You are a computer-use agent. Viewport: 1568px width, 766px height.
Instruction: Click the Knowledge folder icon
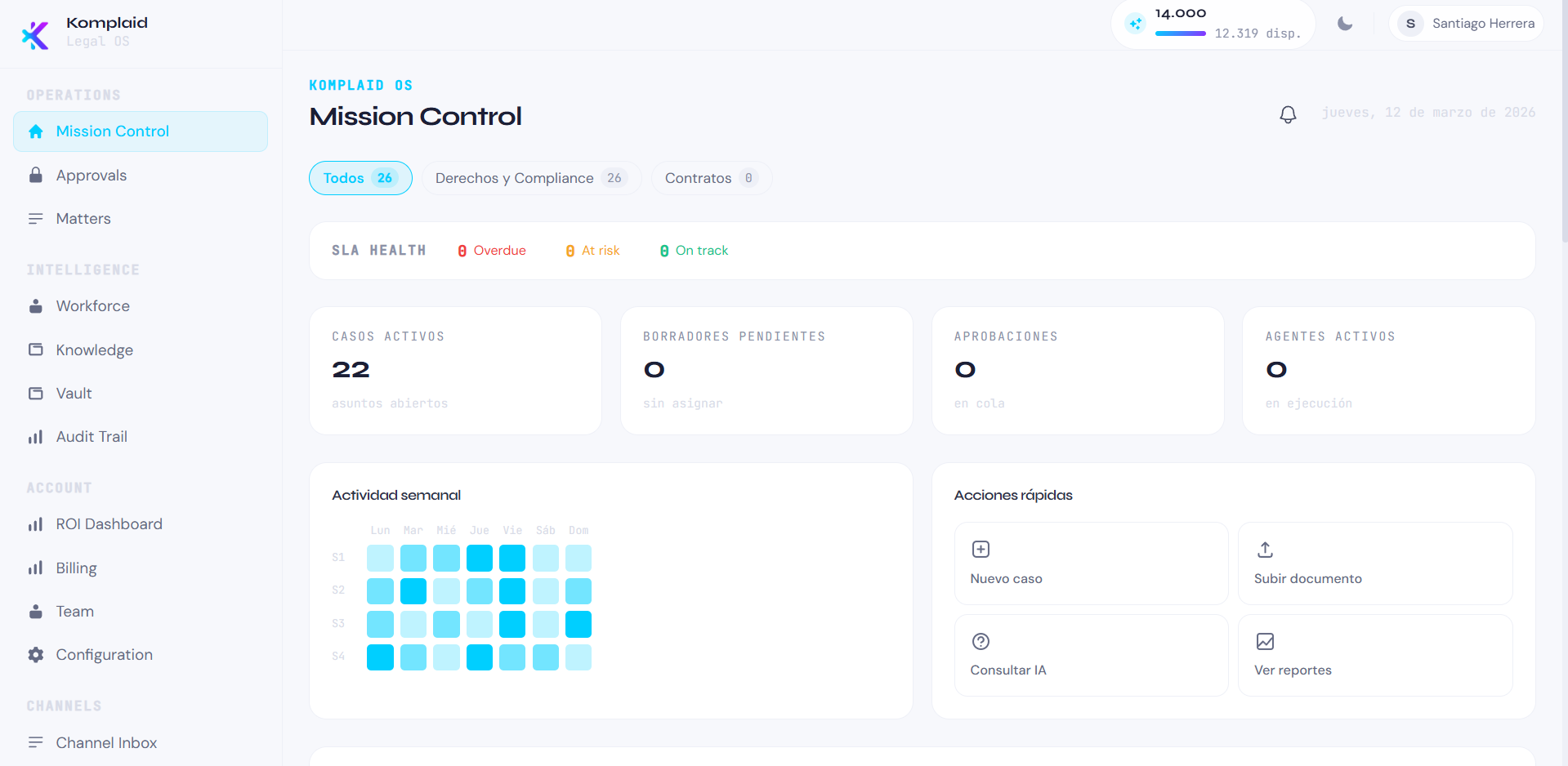36,350
